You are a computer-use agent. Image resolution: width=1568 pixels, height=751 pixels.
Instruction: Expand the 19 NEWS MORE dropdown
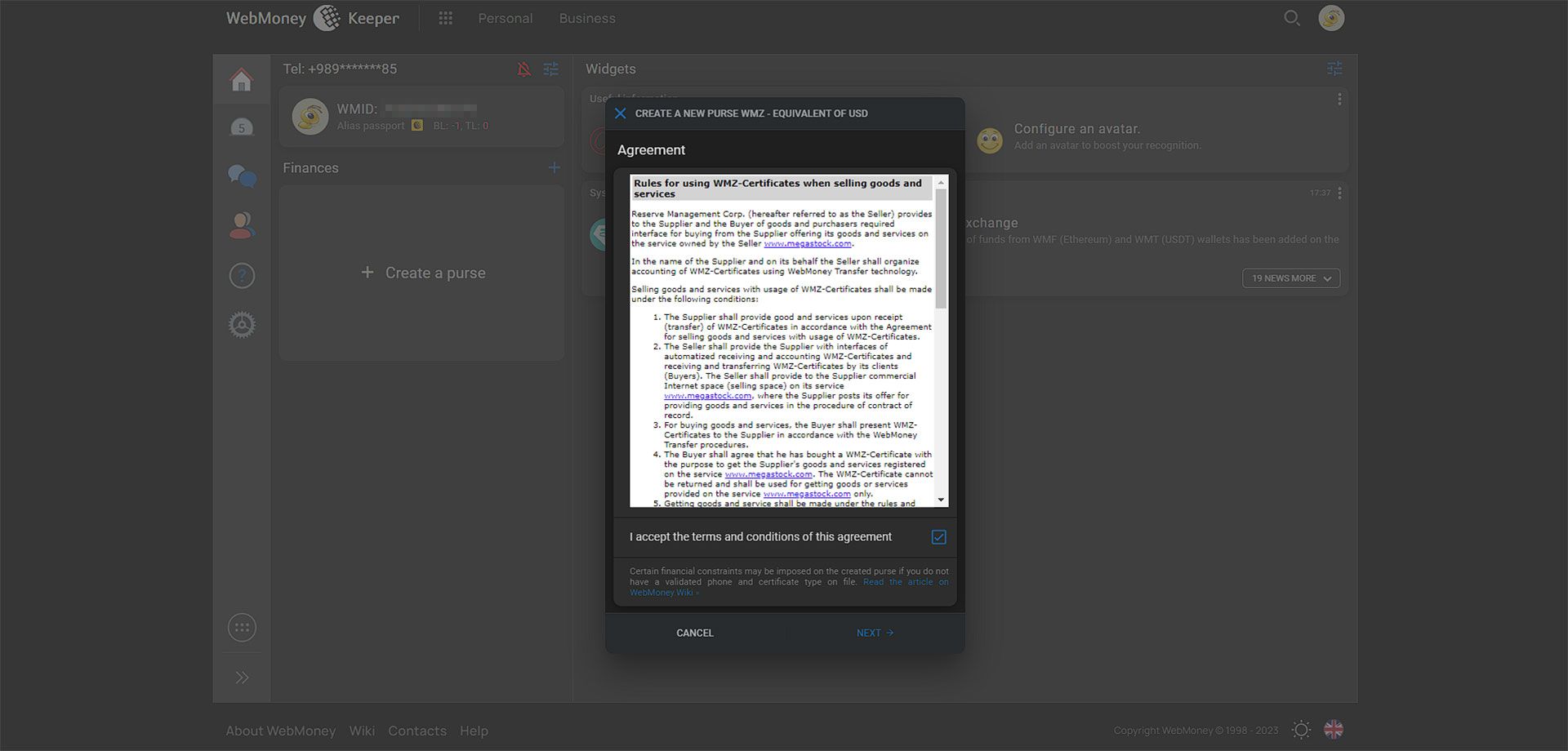[x=1291, y=278]
